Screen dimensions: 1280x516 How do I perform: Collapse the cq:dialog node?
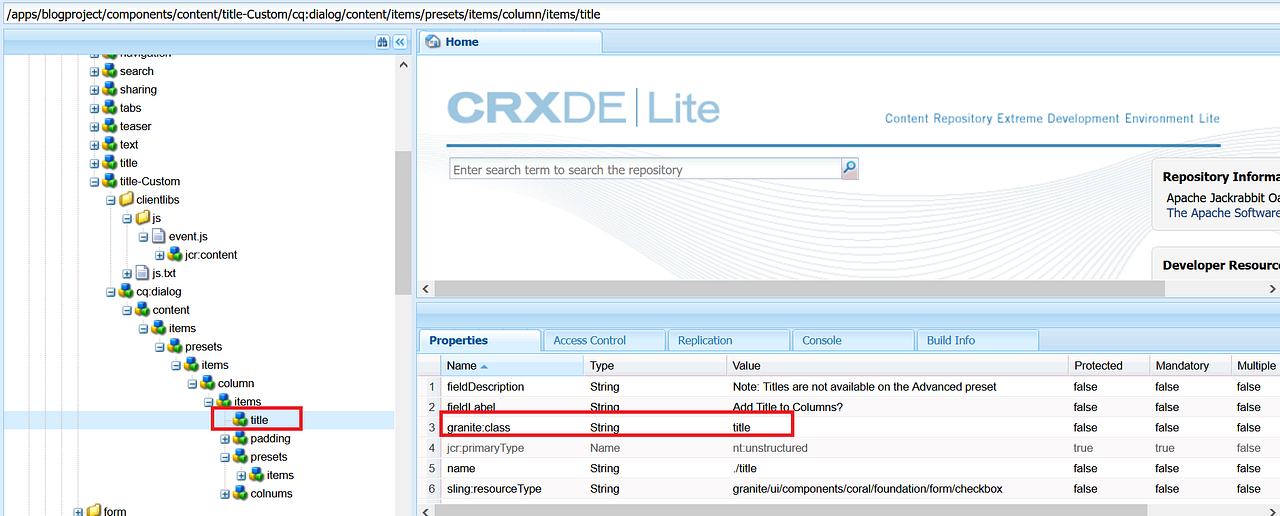pos(111,291)
